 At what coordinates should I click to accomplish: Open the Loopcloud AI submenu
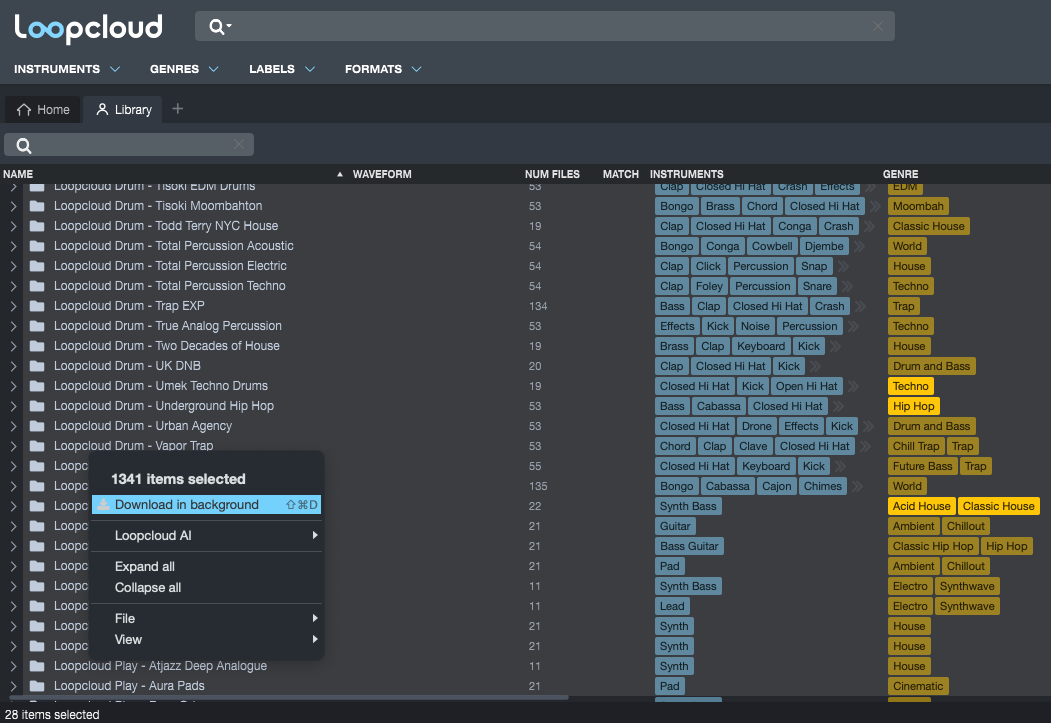[x=206, y=535]
